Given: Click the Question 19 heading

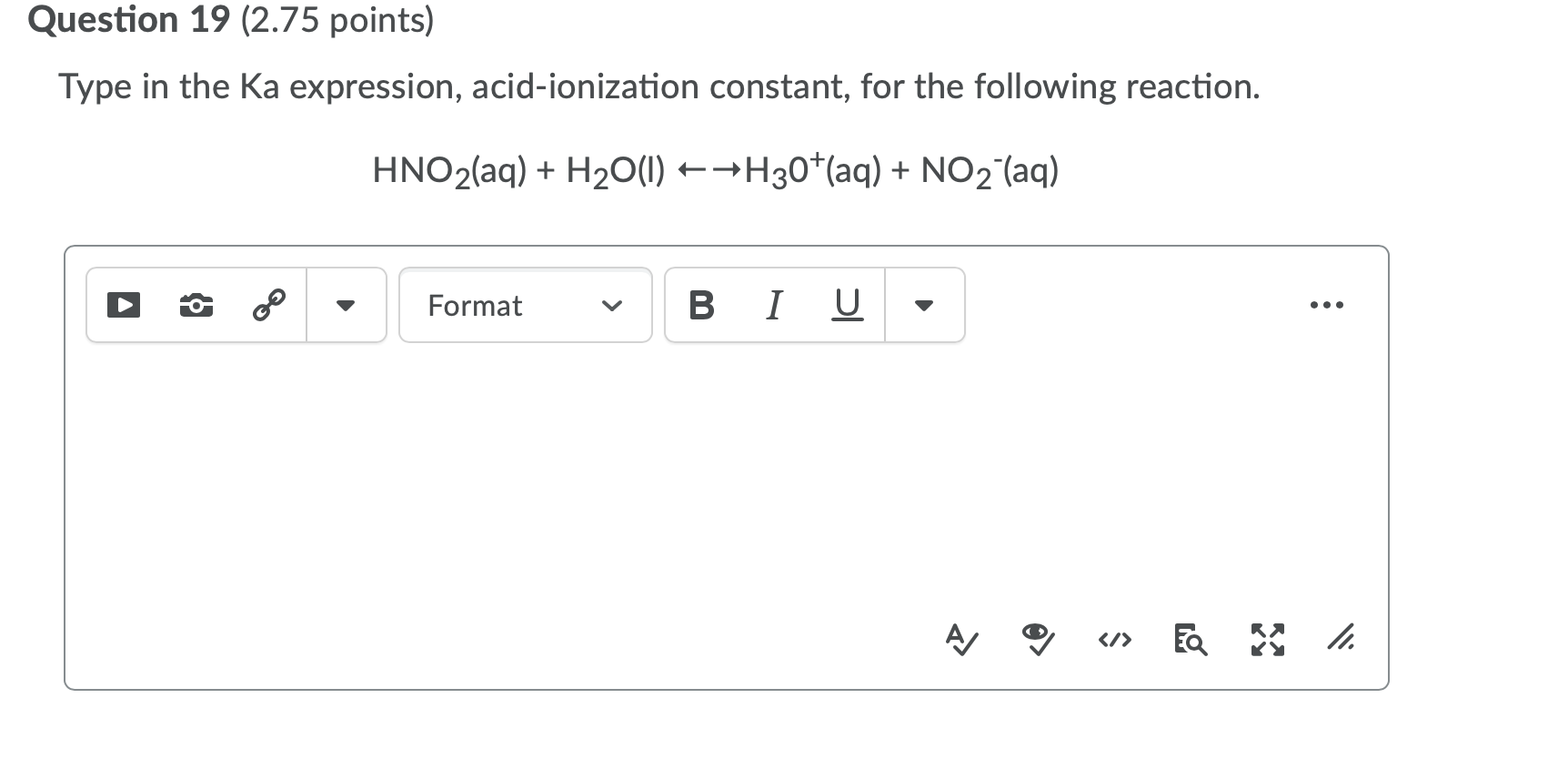Looking at the screenshot, I should click(123, 19).
